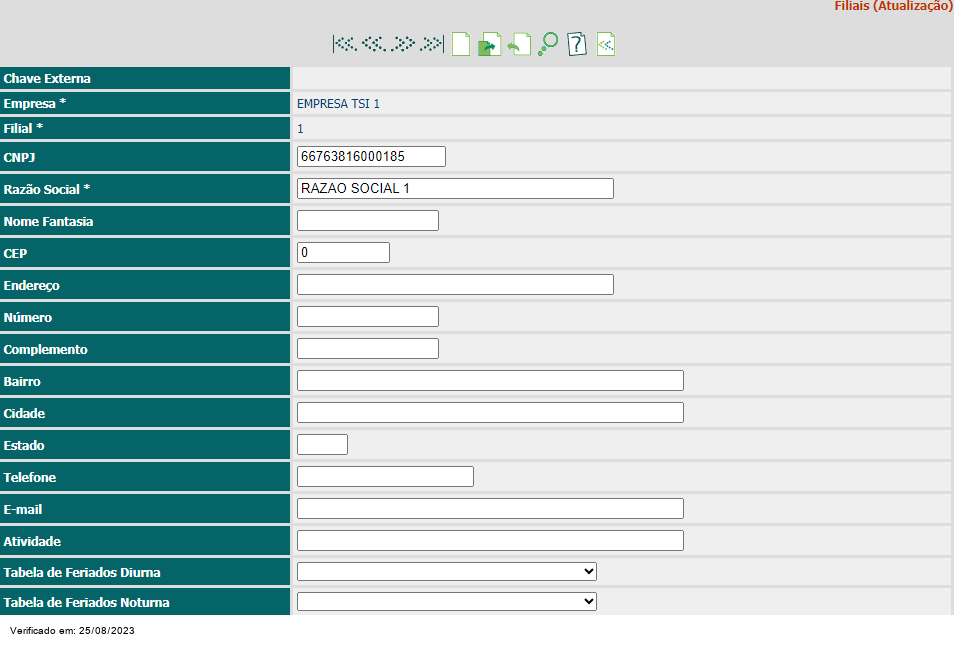The height and width of the screenshot is (645, 954).
Task: Click the Razão Social input field
Action: (455, 189)
